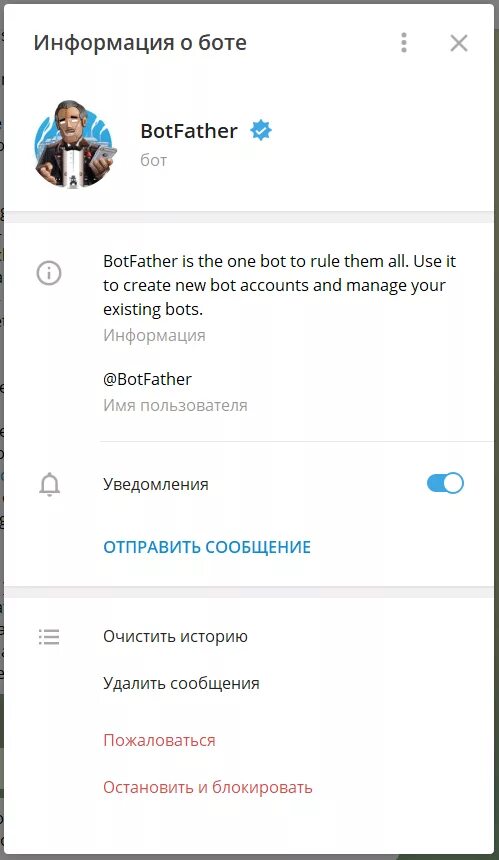Click the notifications bell icon
The height and width of the screenshot is (860, 499).
tap(49, 484)
